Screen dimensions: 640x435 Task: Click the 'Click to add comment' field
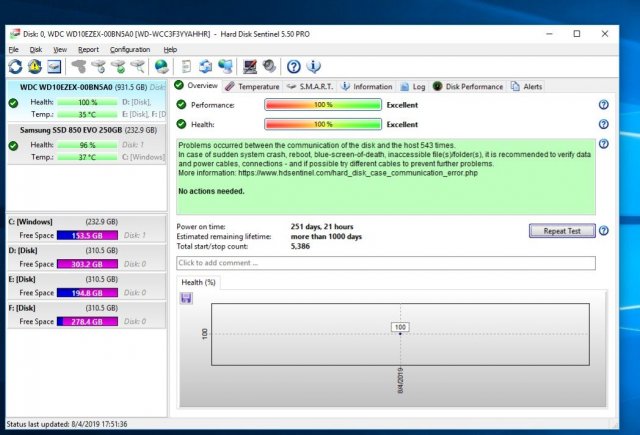386,263
